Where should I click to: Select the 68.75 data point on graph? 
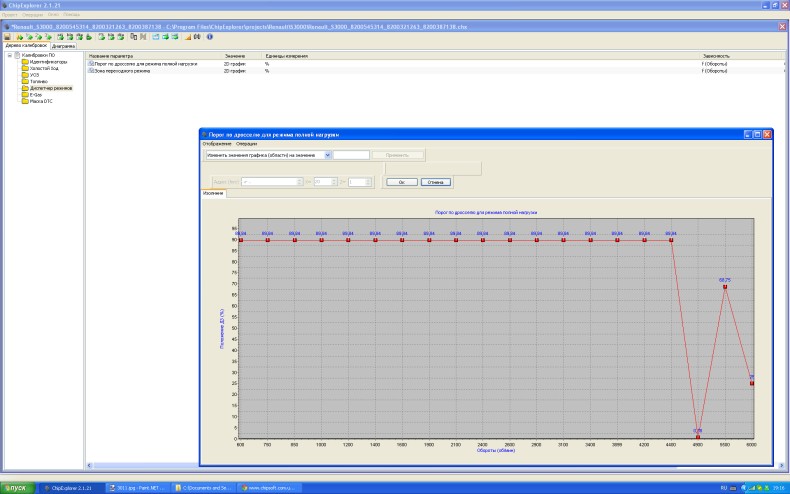click(725, 287)
